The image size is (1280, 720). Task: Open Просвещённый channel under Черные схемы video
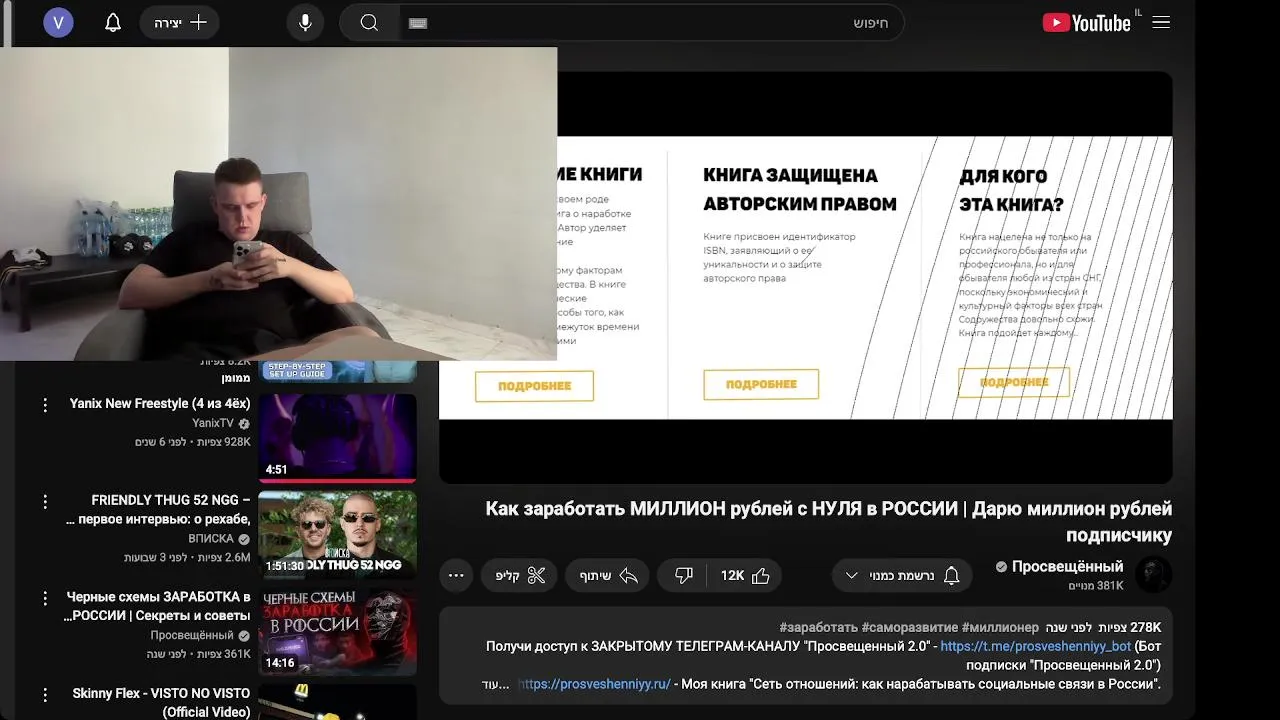[x=192, y=635]
